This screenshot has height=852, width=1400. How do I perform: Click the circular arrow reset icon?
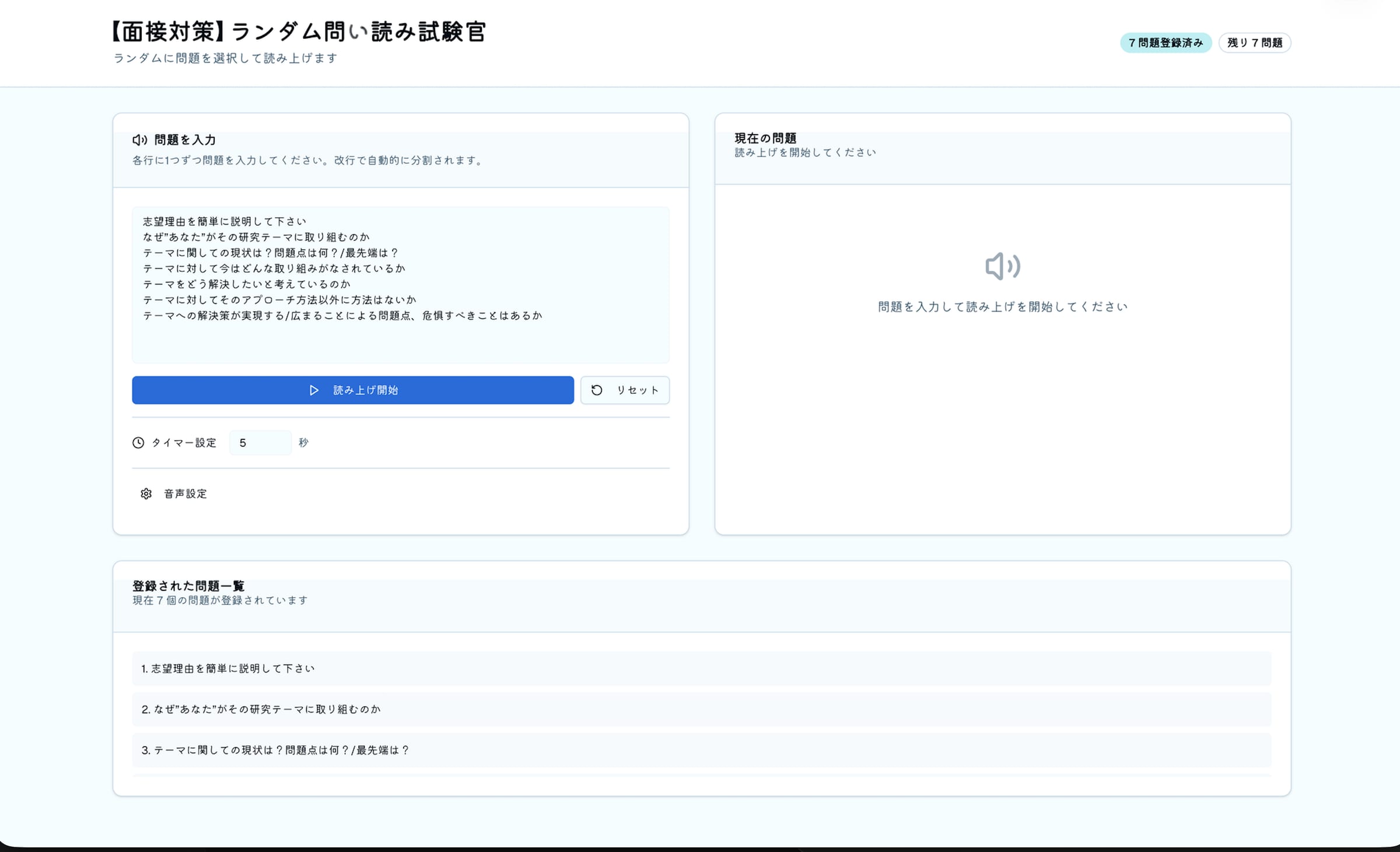point(597,390)
